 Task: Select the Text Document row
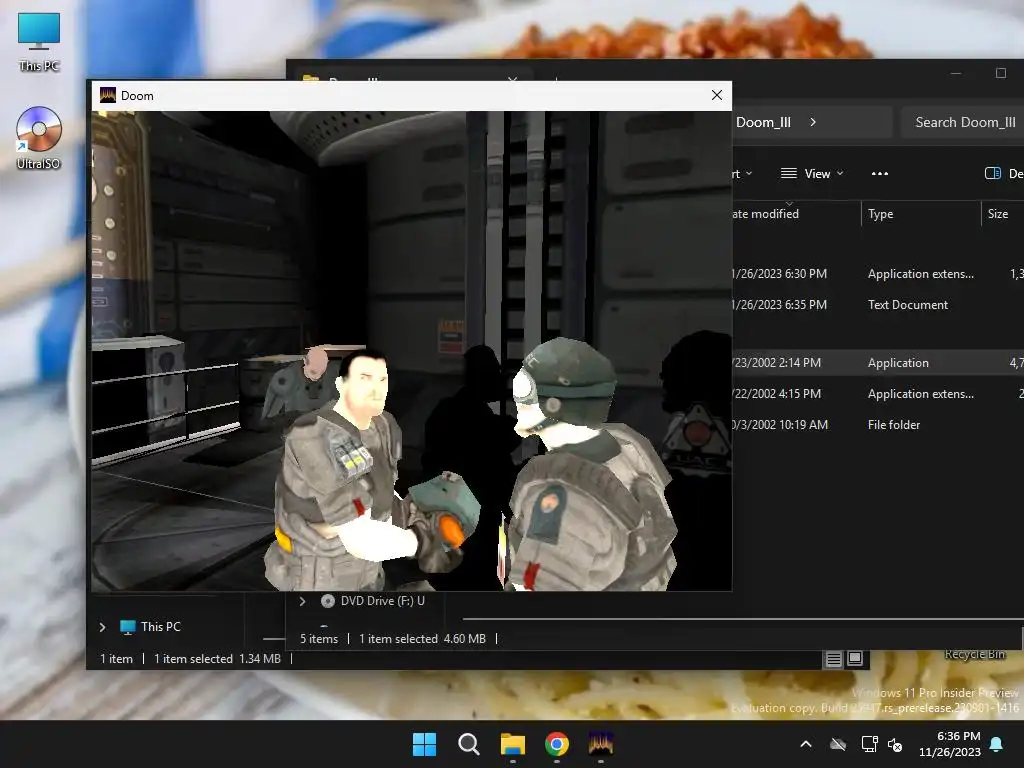point(878,305)
